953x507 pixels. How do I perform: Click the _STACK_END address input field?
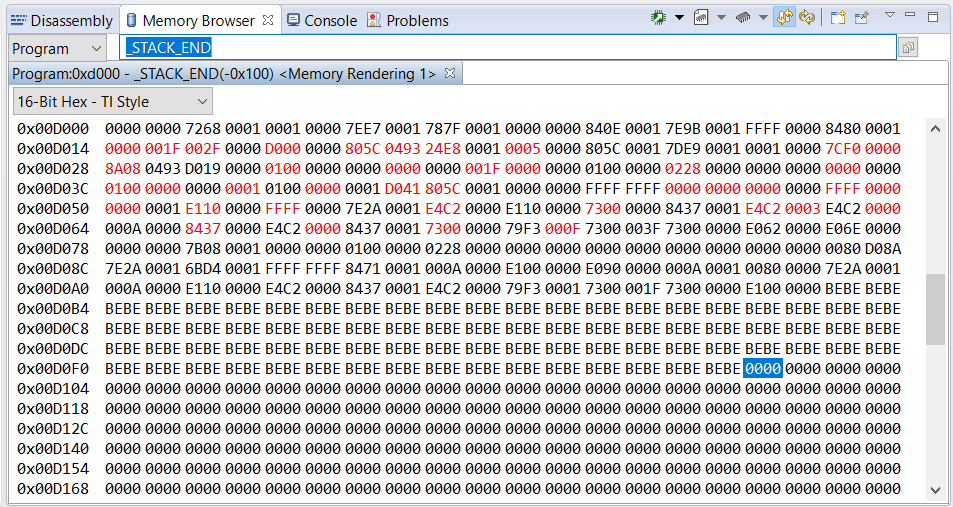point(510,48)
